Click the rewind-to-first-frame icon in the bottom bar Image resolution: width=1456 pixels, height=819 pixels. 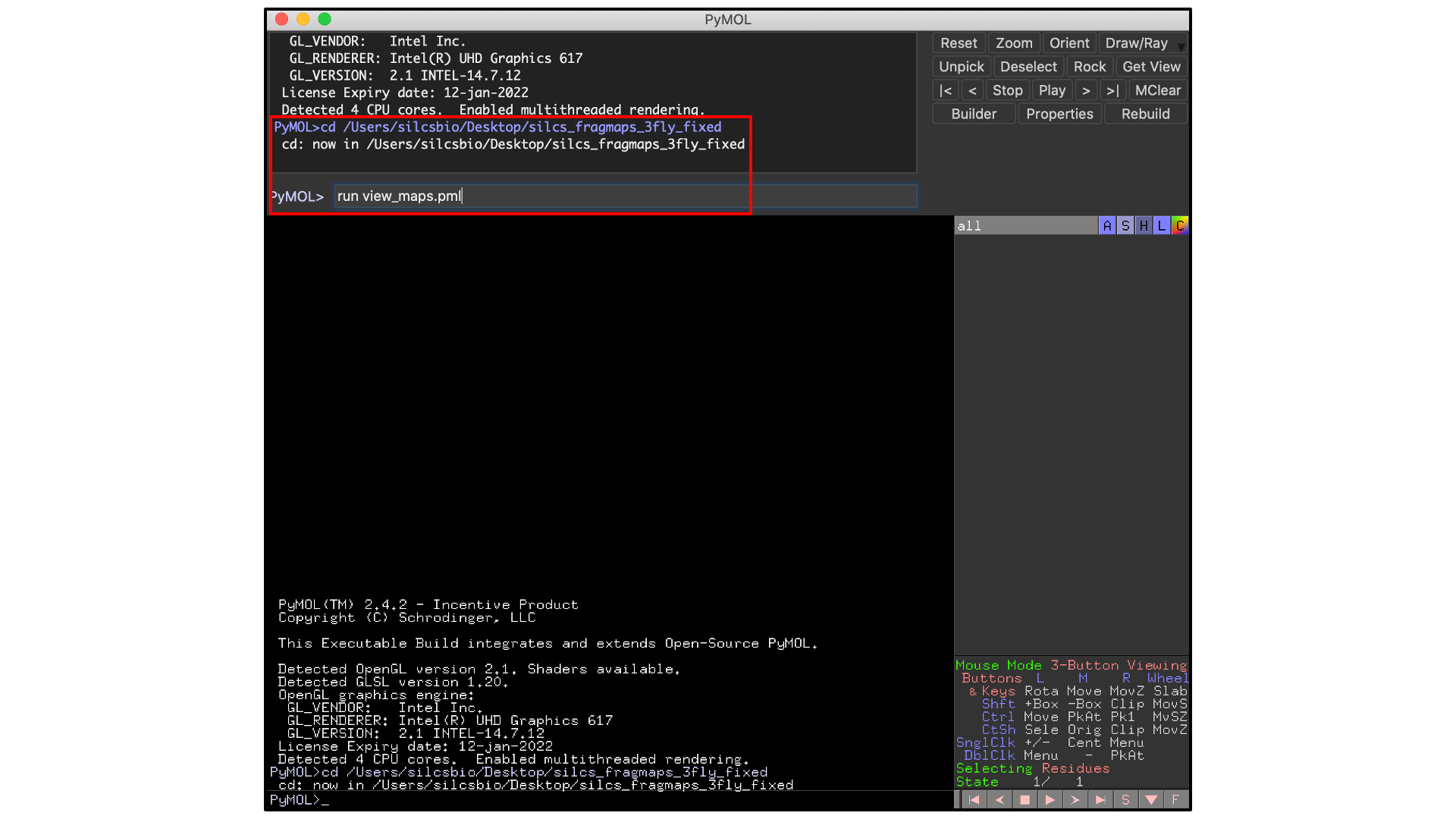pos(974,799)
